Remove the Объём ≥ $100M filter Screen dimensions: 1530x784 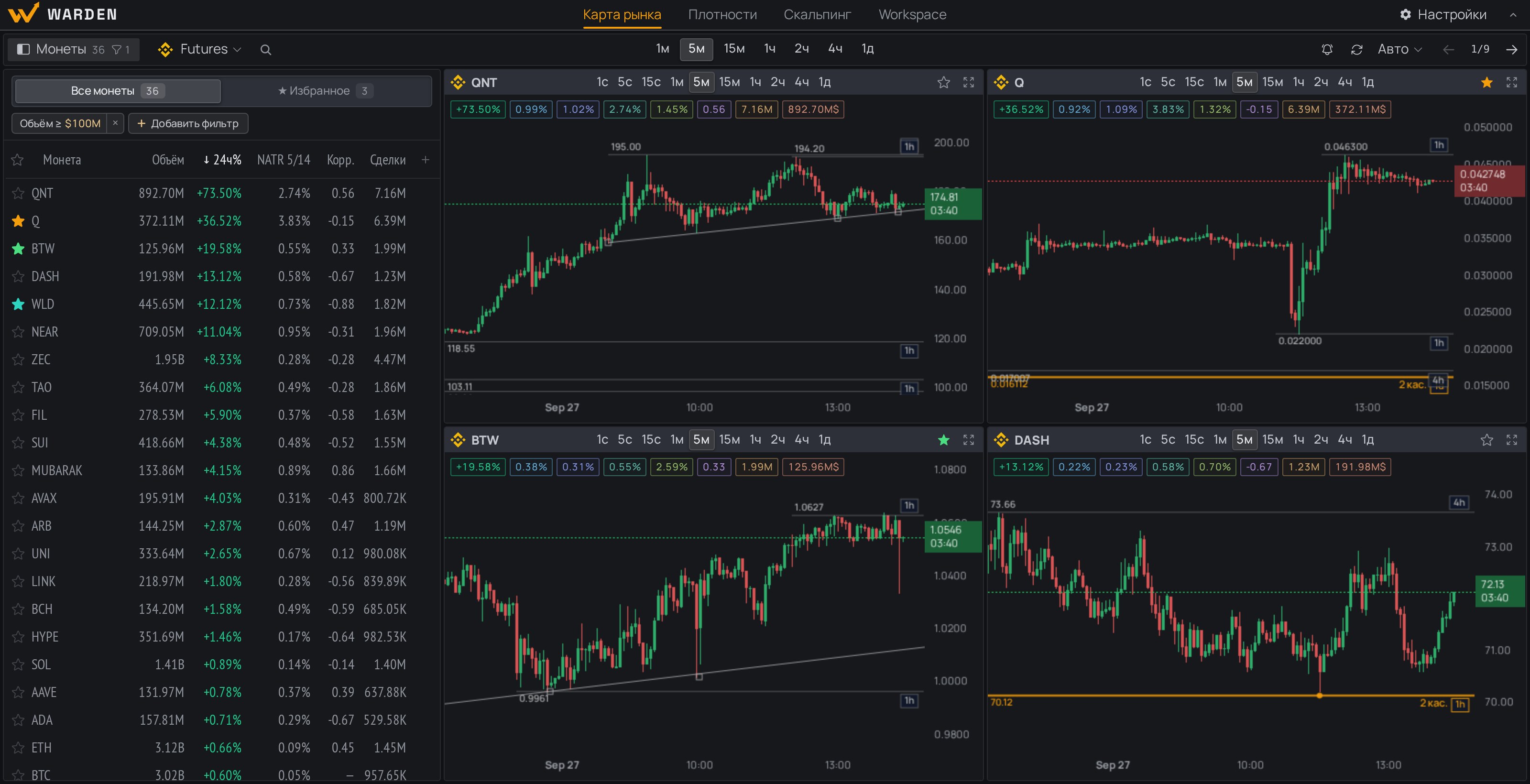click(x=115, y=123)
